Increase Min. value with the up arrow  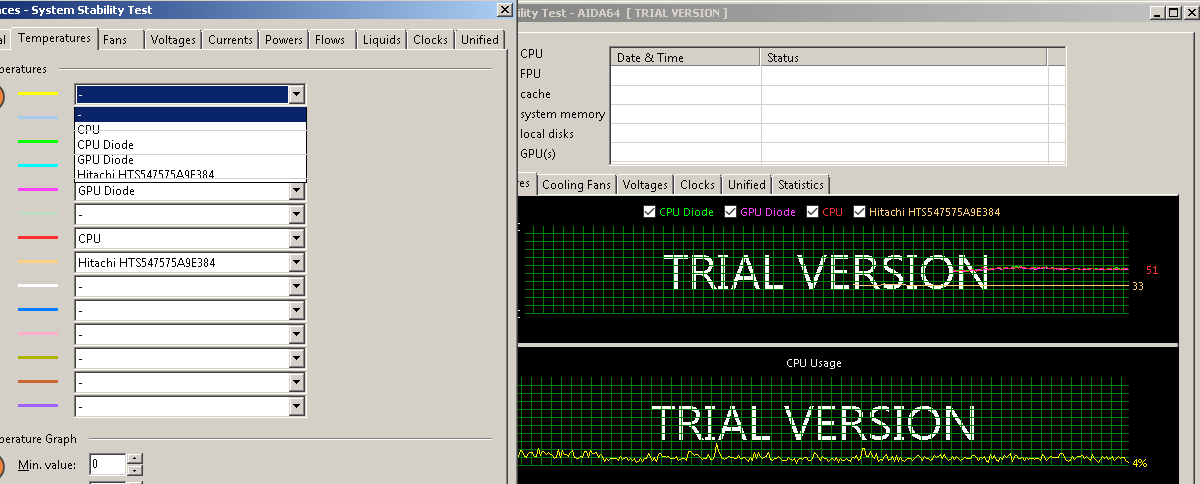pos(135,460)
